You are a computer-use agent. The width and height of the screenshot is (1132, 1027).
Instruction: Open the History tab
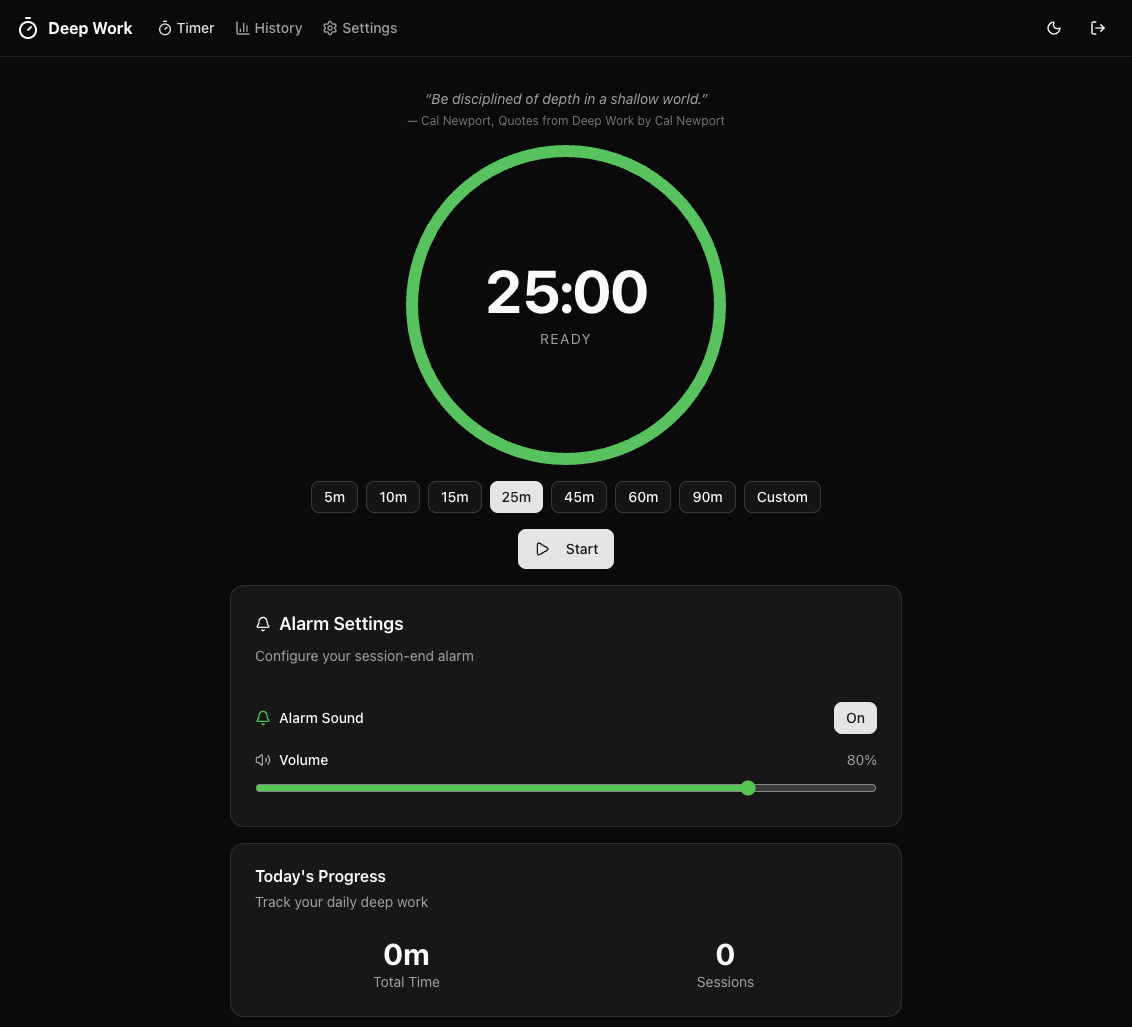269,28
